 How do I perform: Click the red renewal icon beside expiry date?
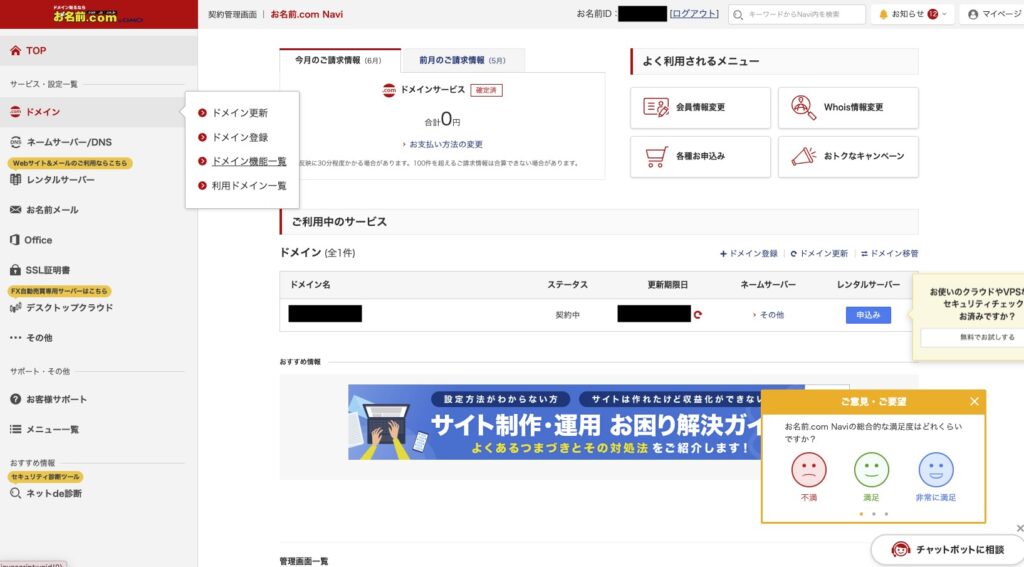[697, 315]
